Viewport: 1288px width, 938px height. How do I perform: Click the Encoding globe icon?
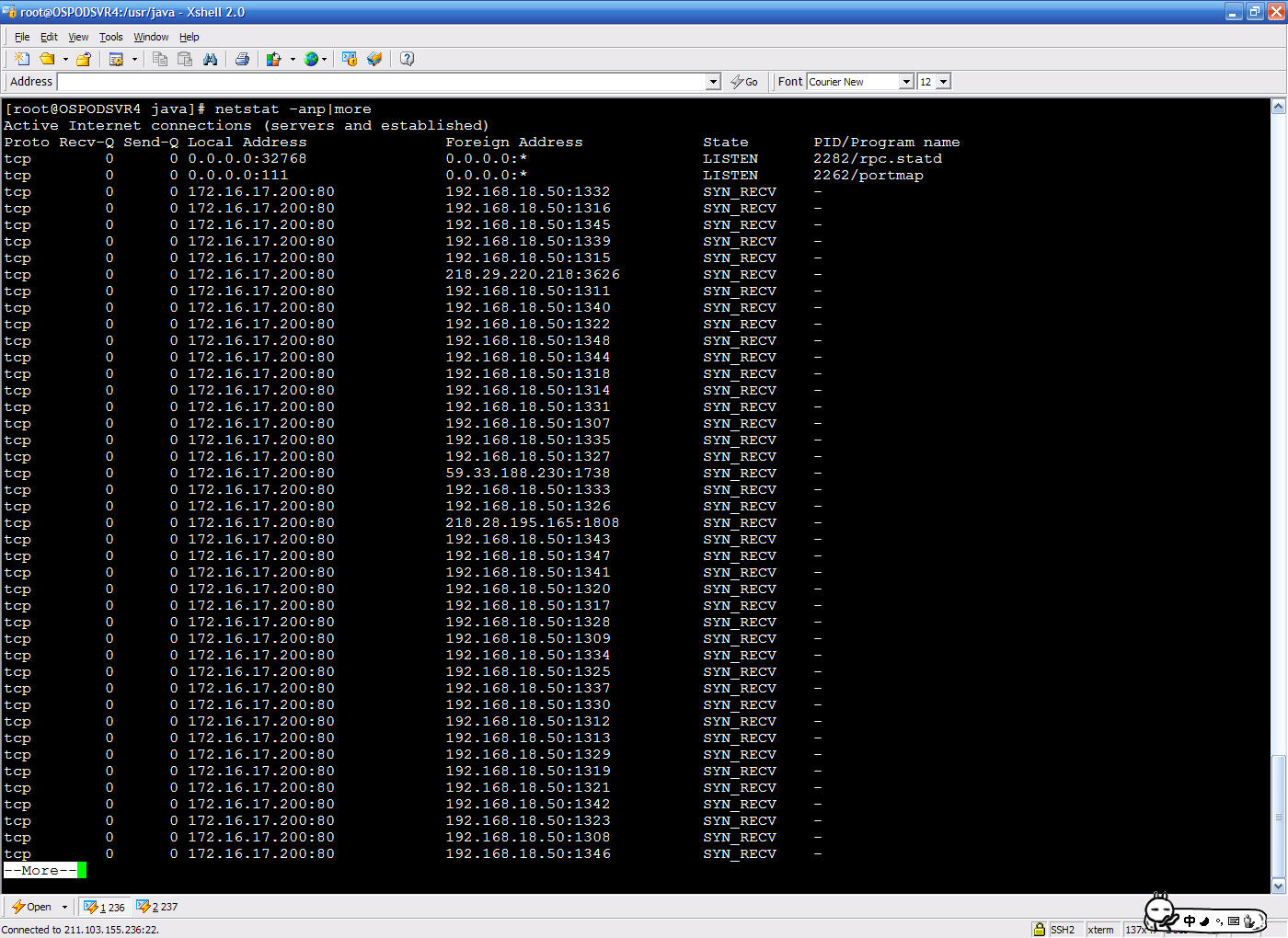point(312,59)
